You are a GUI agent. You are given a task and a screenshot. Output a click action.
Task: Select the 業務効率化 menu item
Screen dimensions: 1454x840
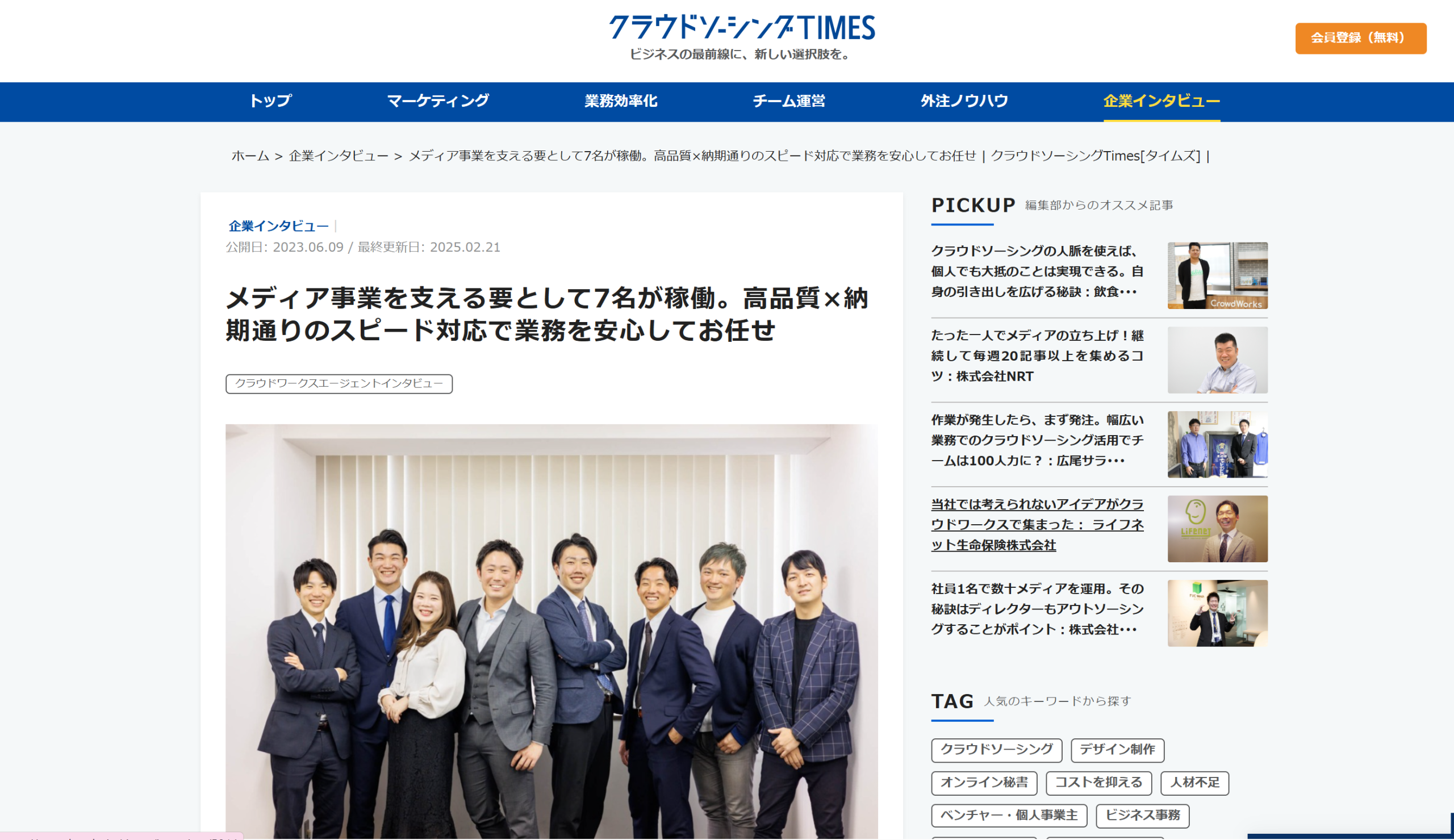click(621, 101)
